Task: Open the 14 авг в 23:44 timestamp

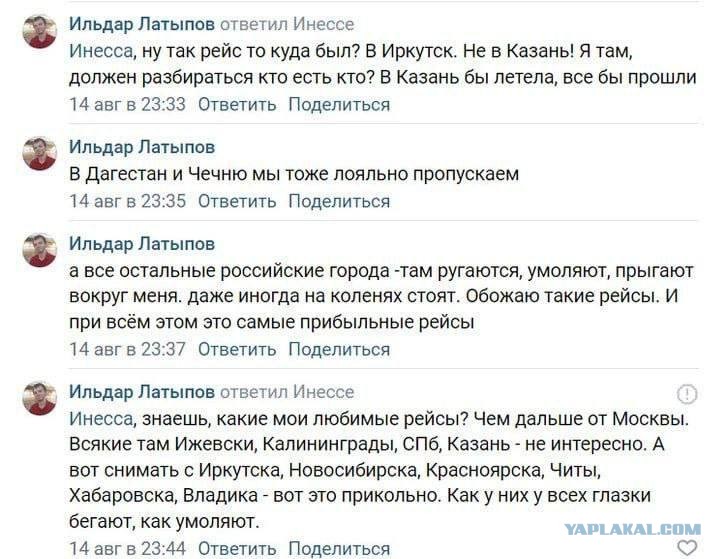Action: 128,549
